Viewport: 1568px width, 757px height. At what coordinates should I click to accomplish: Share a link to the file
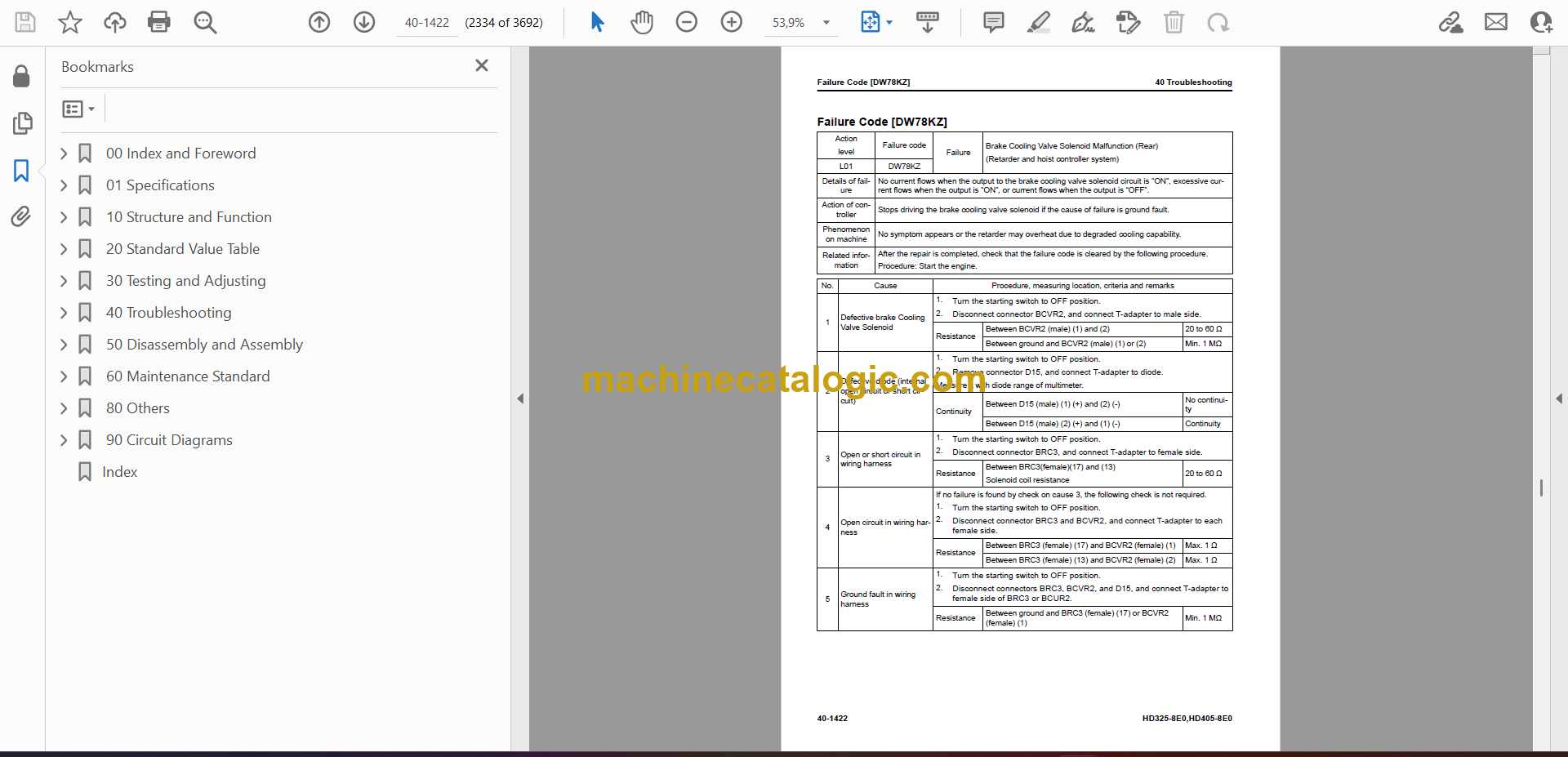click(1451, 22)
